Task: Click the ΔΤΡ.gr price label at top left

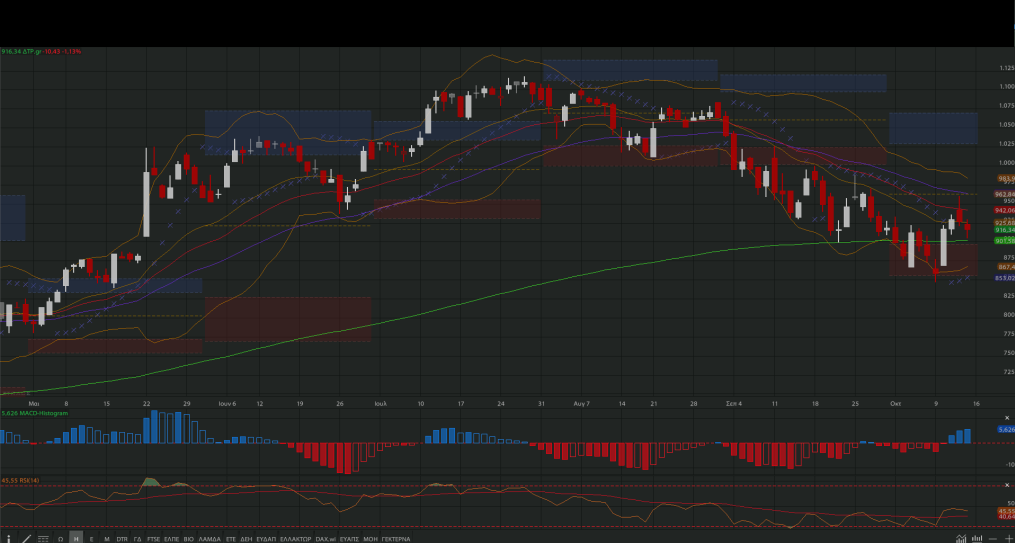Action: coord(41,51)
